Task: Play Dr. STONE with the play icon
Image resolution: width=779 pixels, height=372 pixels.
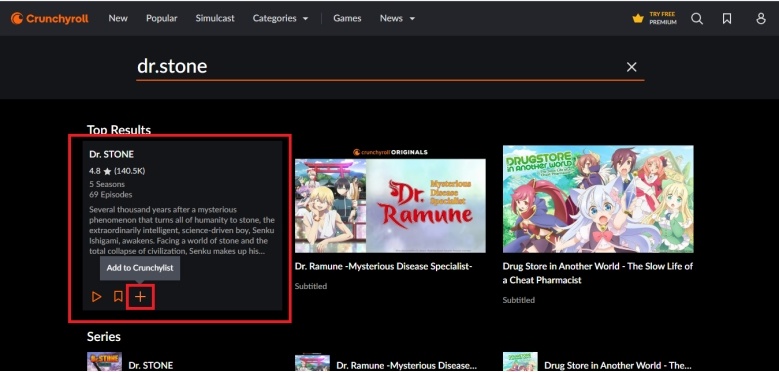Action: 96,297
